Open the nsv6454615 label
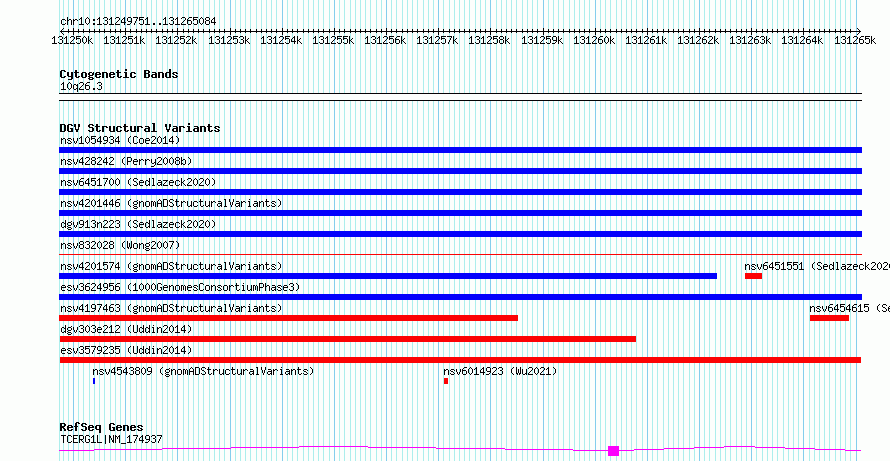The height and width of the screenshot is (461, 890). [x=849, y=308]
